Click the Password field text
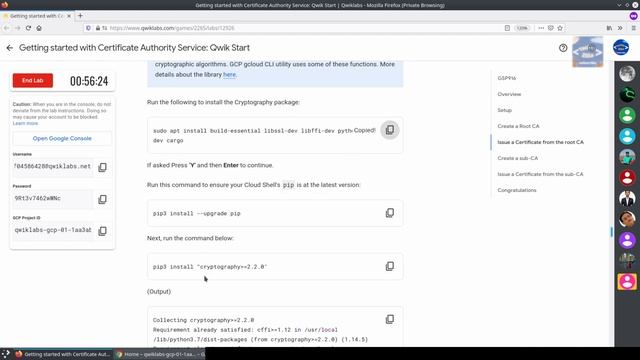640x360 pixels. coord(52,198)
